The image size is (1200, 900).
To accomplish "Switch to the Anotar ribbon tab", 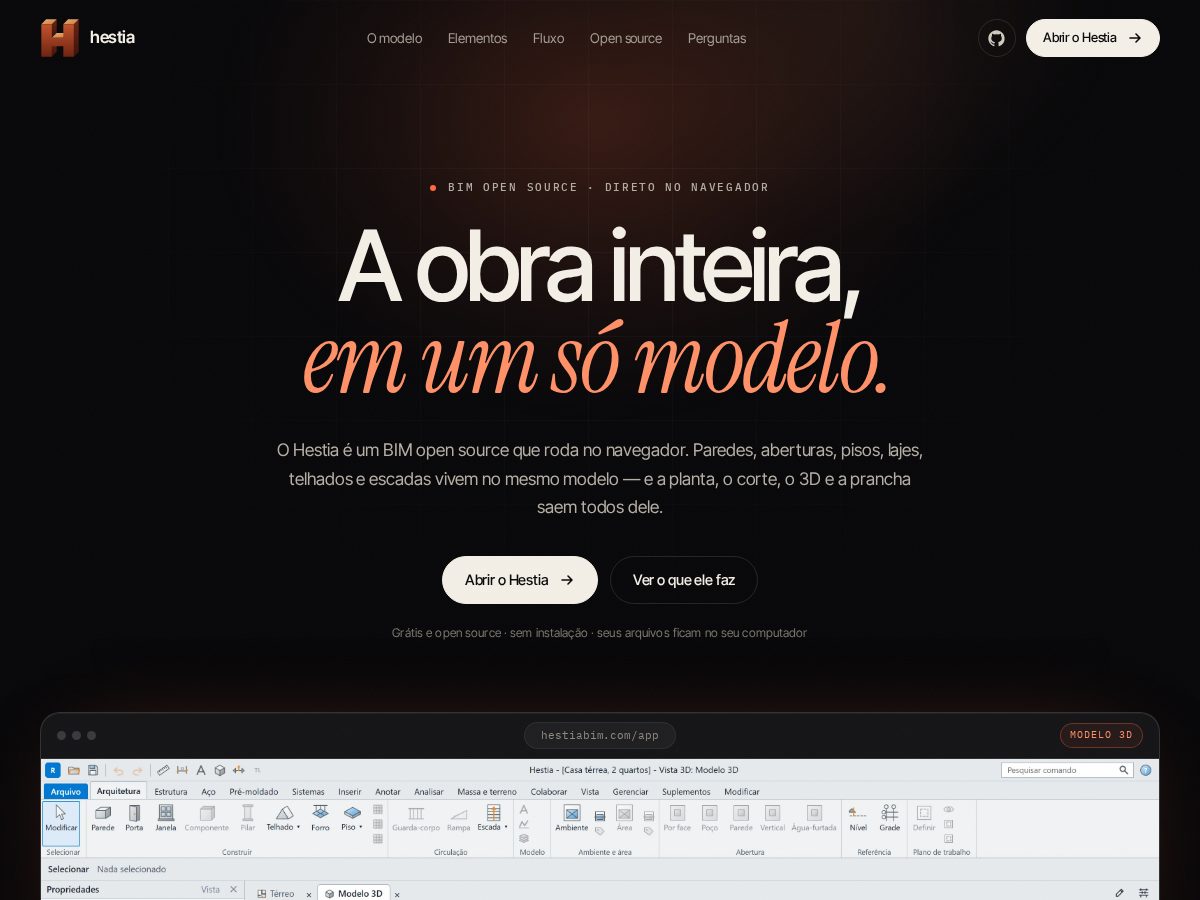I will (388, 791).
